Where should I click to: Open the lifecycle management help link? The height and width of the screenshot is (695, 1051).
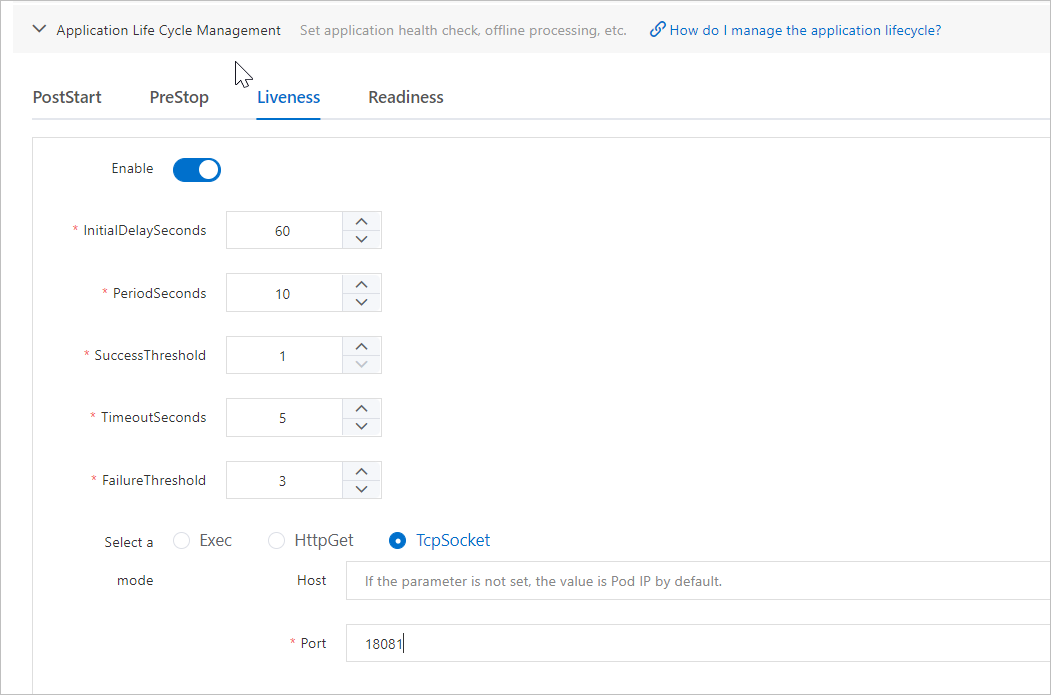(x=805, y=30)
